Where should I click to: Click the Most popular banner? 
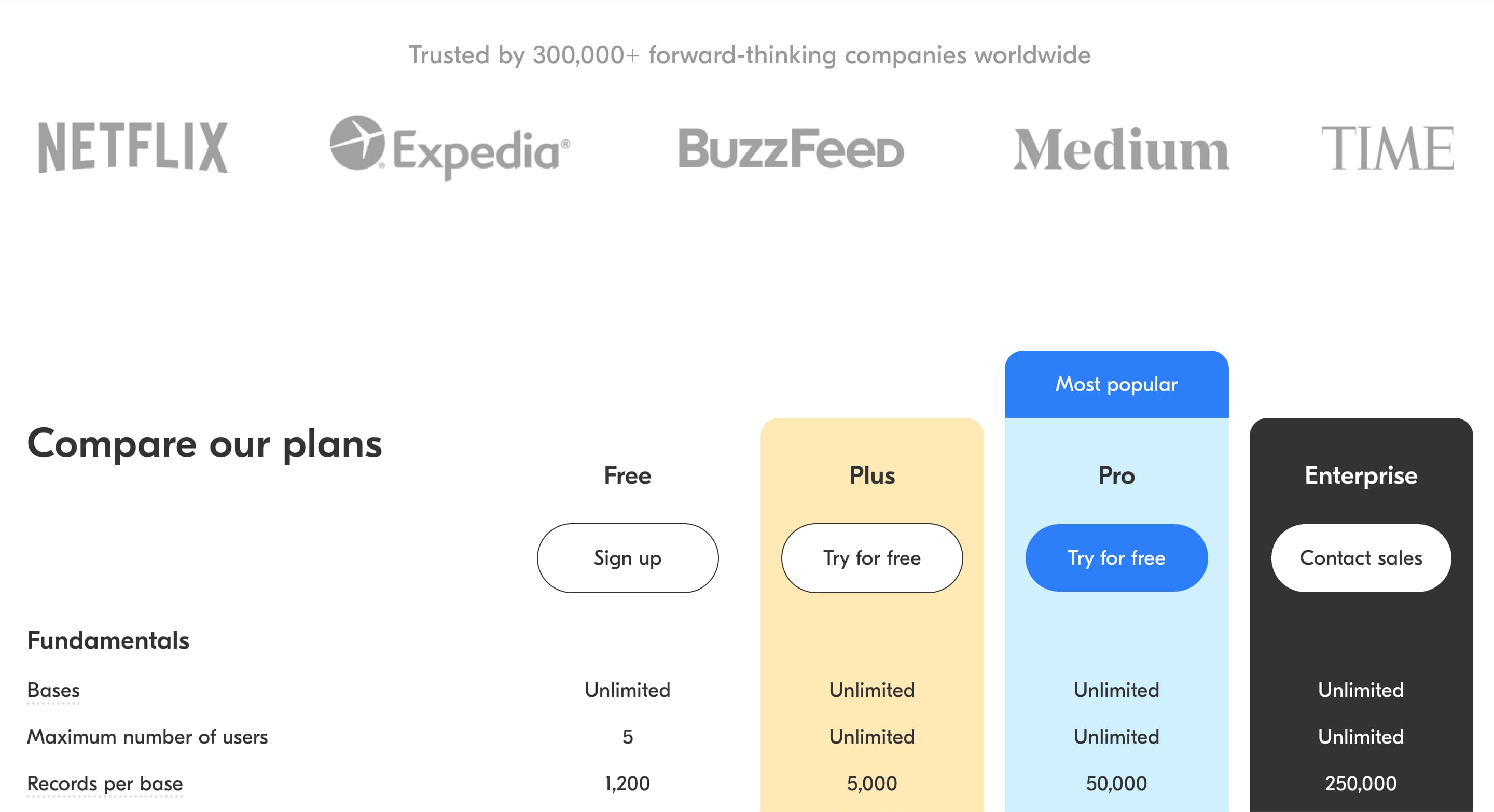(1116, 384)
